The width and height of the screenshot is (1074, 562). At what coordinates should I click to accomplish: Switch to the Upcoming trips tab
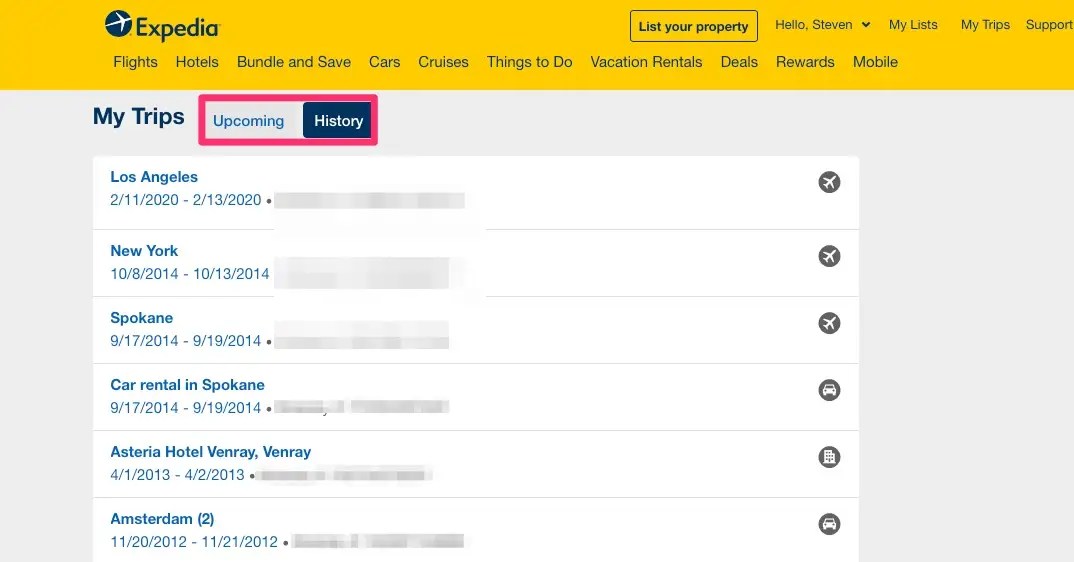(249, 121)
